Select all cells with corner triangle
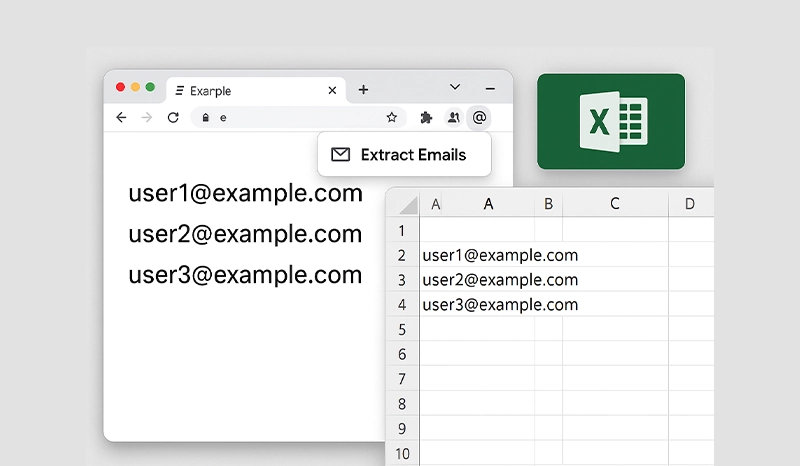Image resolution: width=800 pixels, height=466 pixels. pos(408,205)
